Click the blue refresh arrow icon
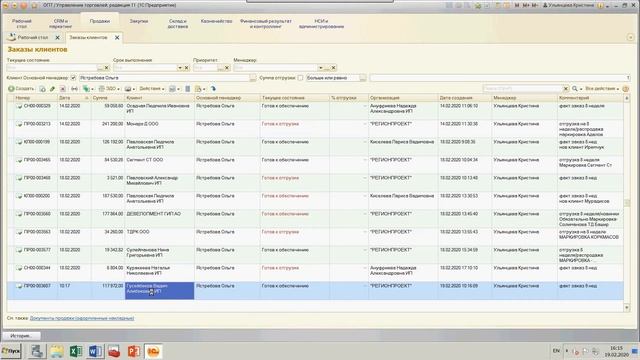Screen dimensions: 640x360 click(x=213, y=89)
